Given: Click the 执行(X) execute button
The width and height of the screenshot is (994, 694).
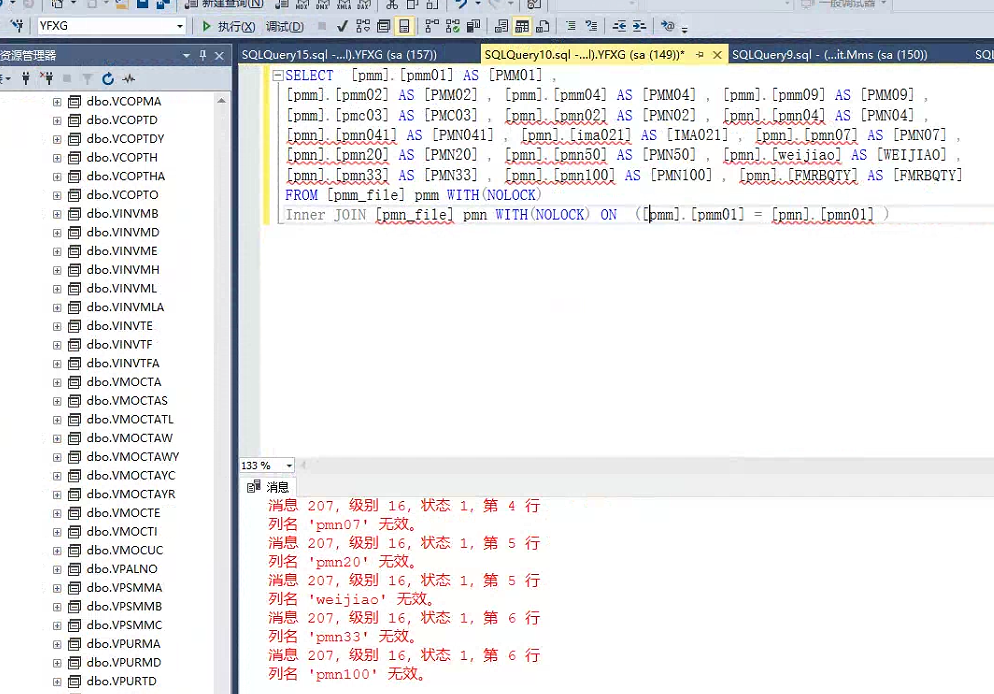Looking at the screenshot, I should (229, 26).
